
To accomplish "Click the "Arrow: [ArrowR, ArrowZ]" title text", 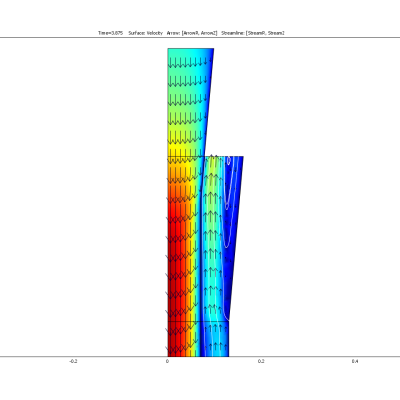I will pos(192,33).
